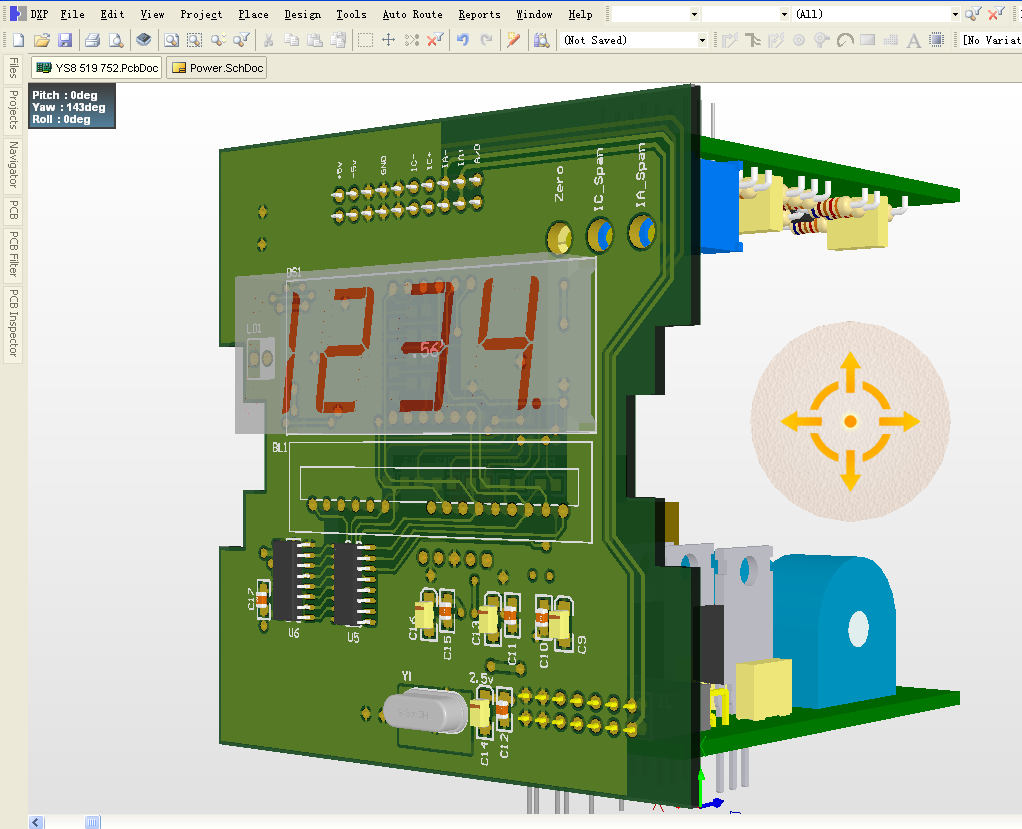Place a component using the chip icon
The image size is (1022, 829).
937,40
